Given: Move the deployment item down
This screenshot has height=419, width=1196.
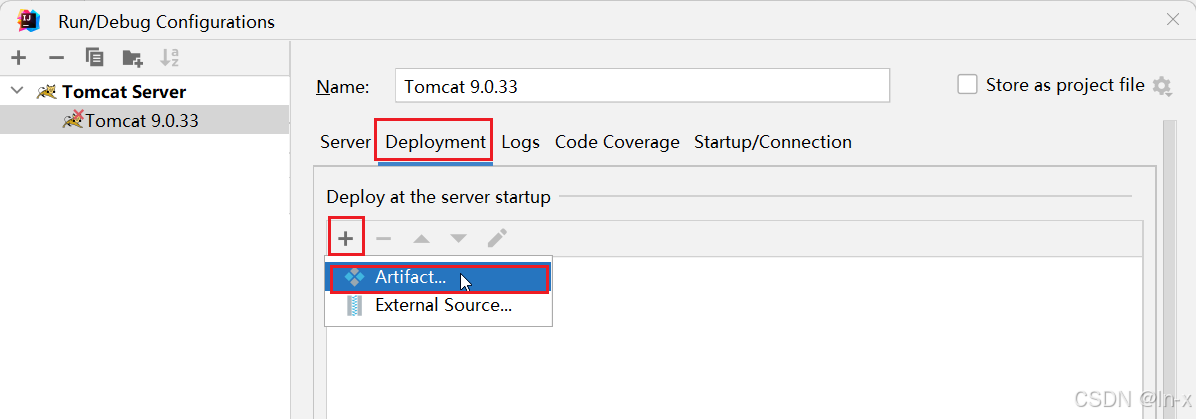Looking at the screenshot, I should coord(458,239).
